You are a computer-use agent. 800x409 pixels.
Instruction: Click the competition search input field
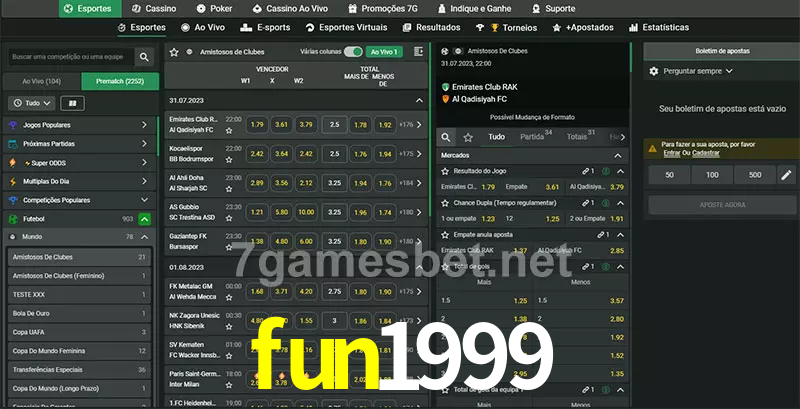click(68, 58)
